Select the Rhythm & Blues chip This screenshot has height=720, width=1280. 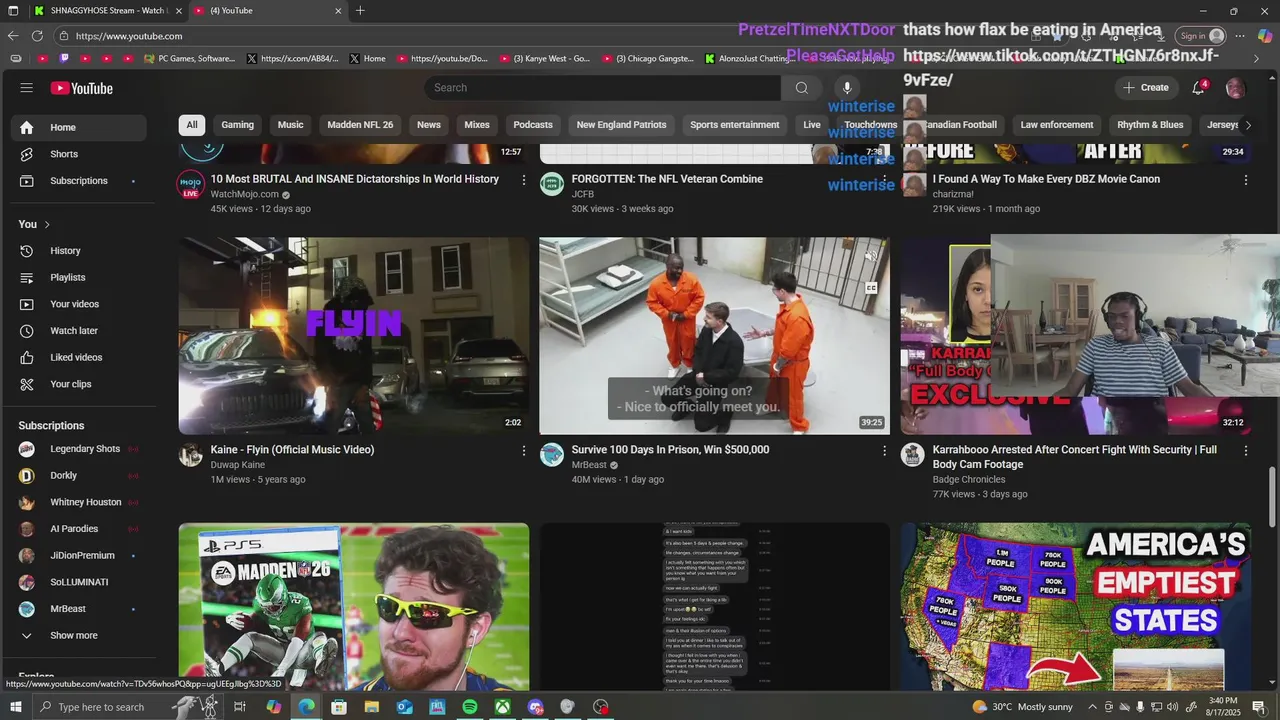pos(1150,125)
